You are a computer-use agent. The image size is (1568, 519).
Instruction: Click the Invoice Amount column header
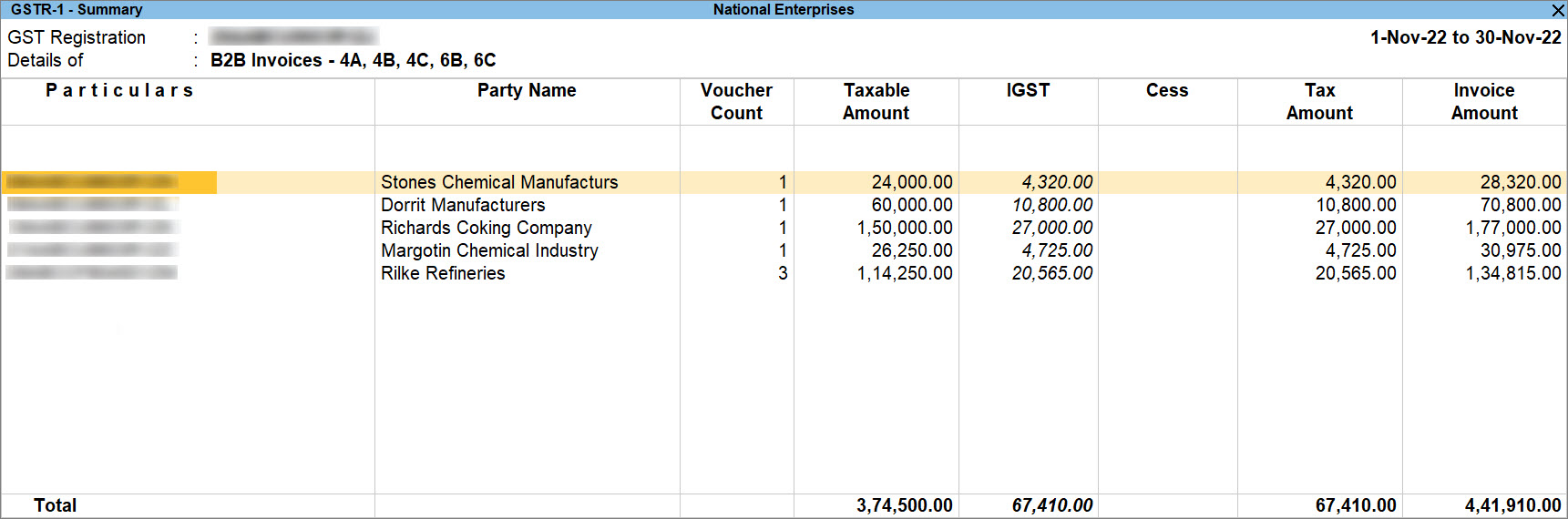(x=1484, y=101)
